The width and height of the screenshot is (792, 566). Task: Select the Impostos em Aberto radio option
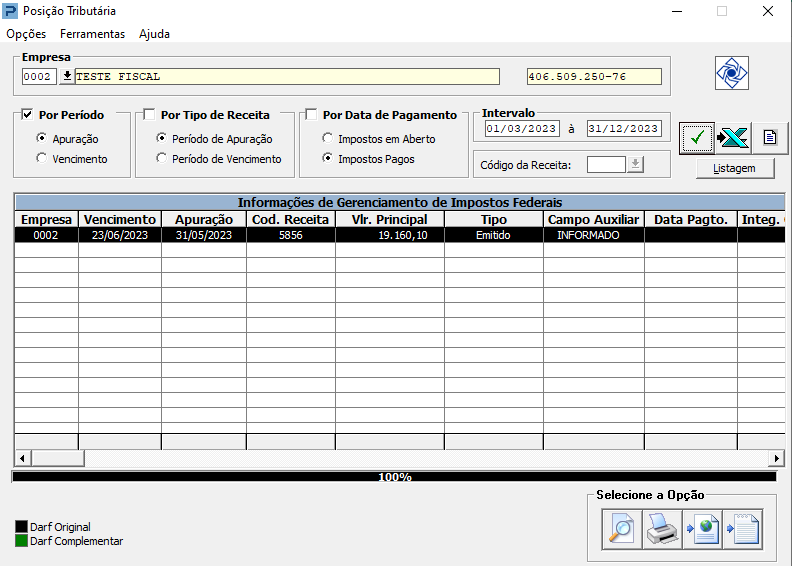327,138
